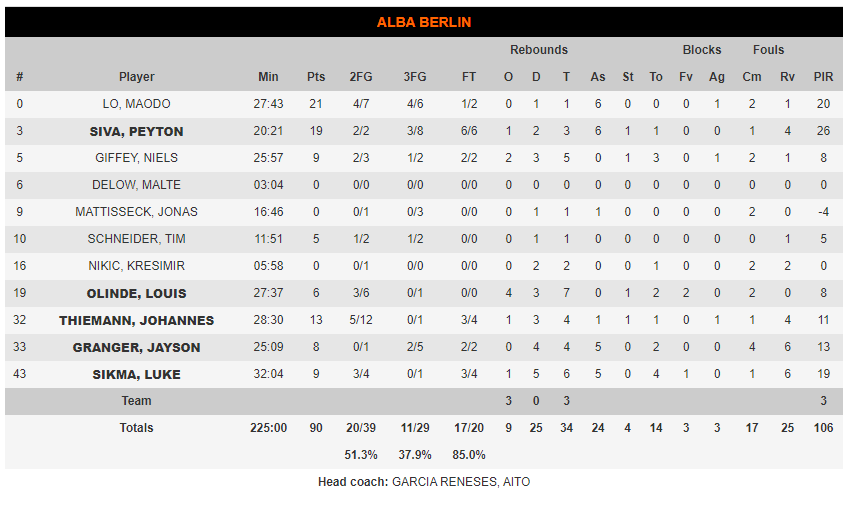
Task: Open the SIVA, PEYTON player link
Action: click(136, 131)
